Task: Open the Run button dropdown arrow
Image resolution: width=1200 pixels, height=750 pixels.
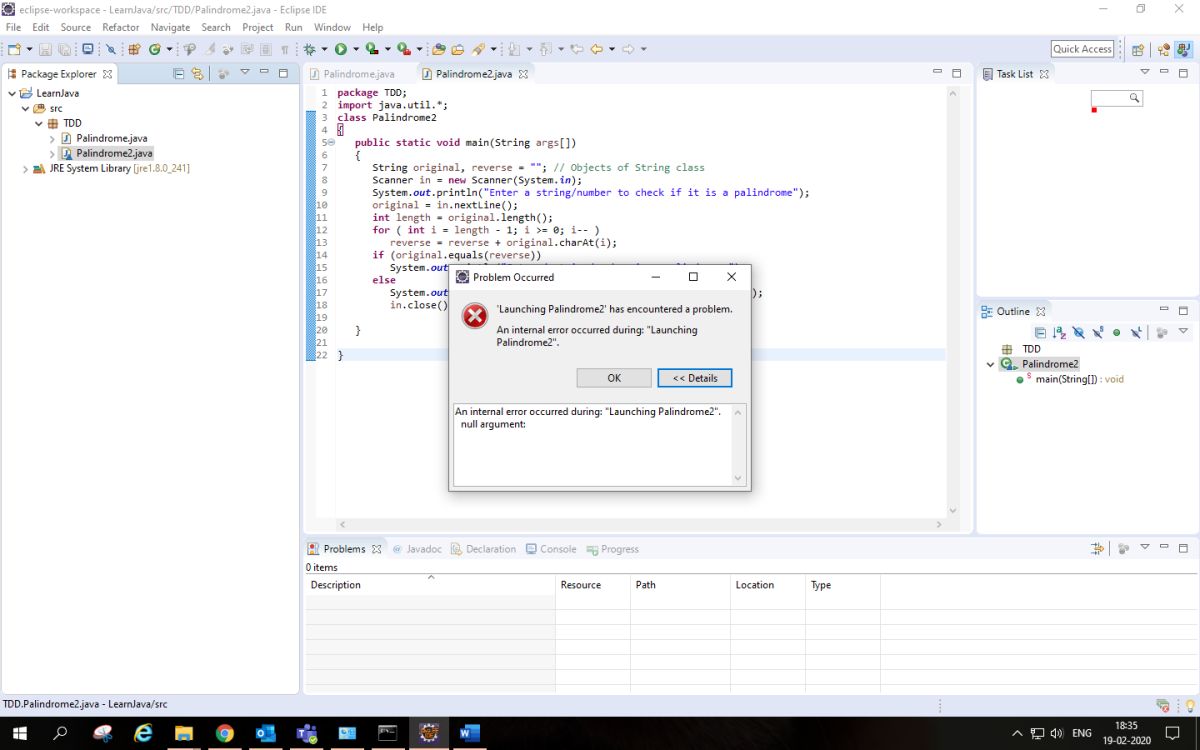Action: click(355, 49)
